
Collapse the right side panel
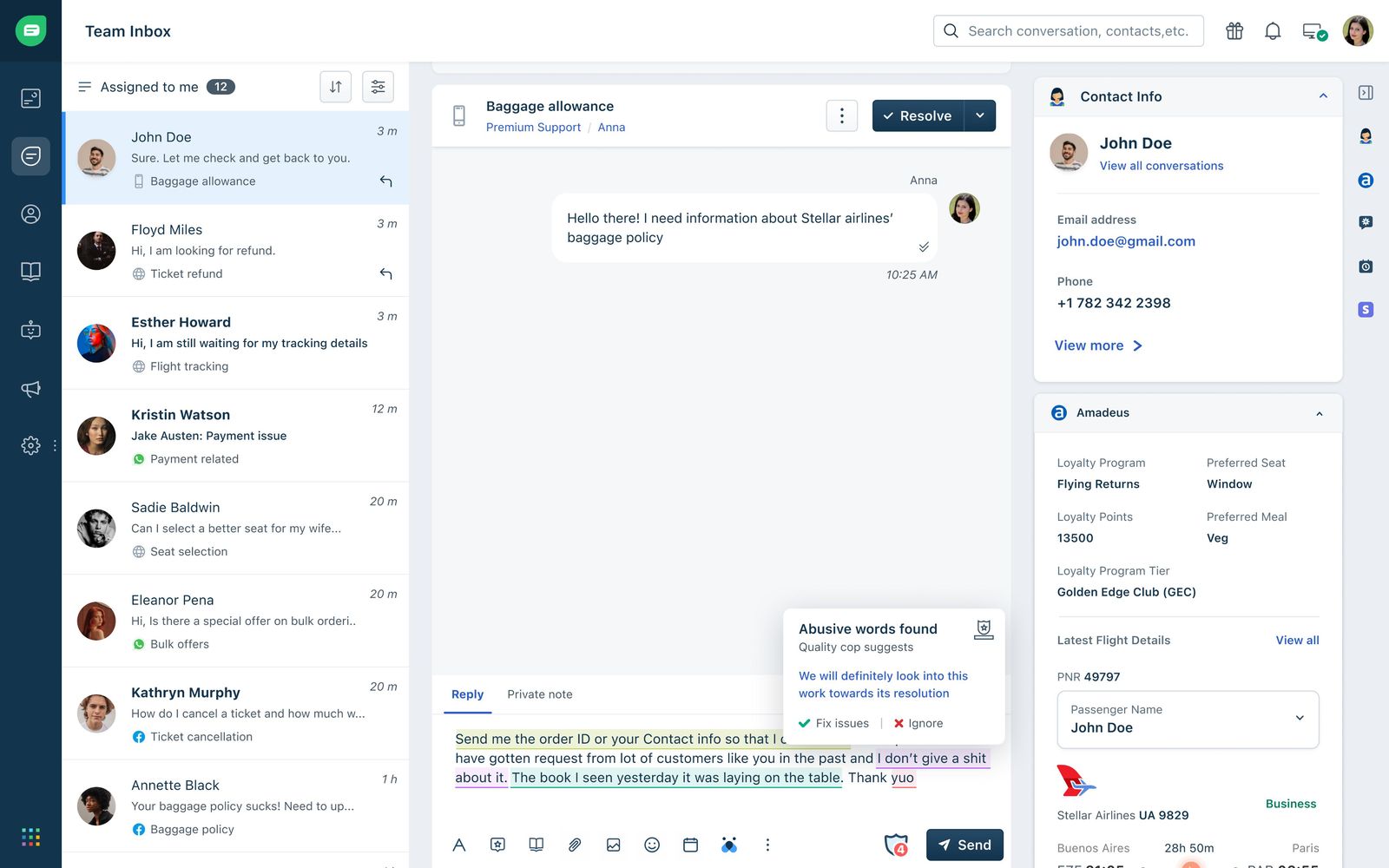pyautogui.click(x=1366, y=93)
